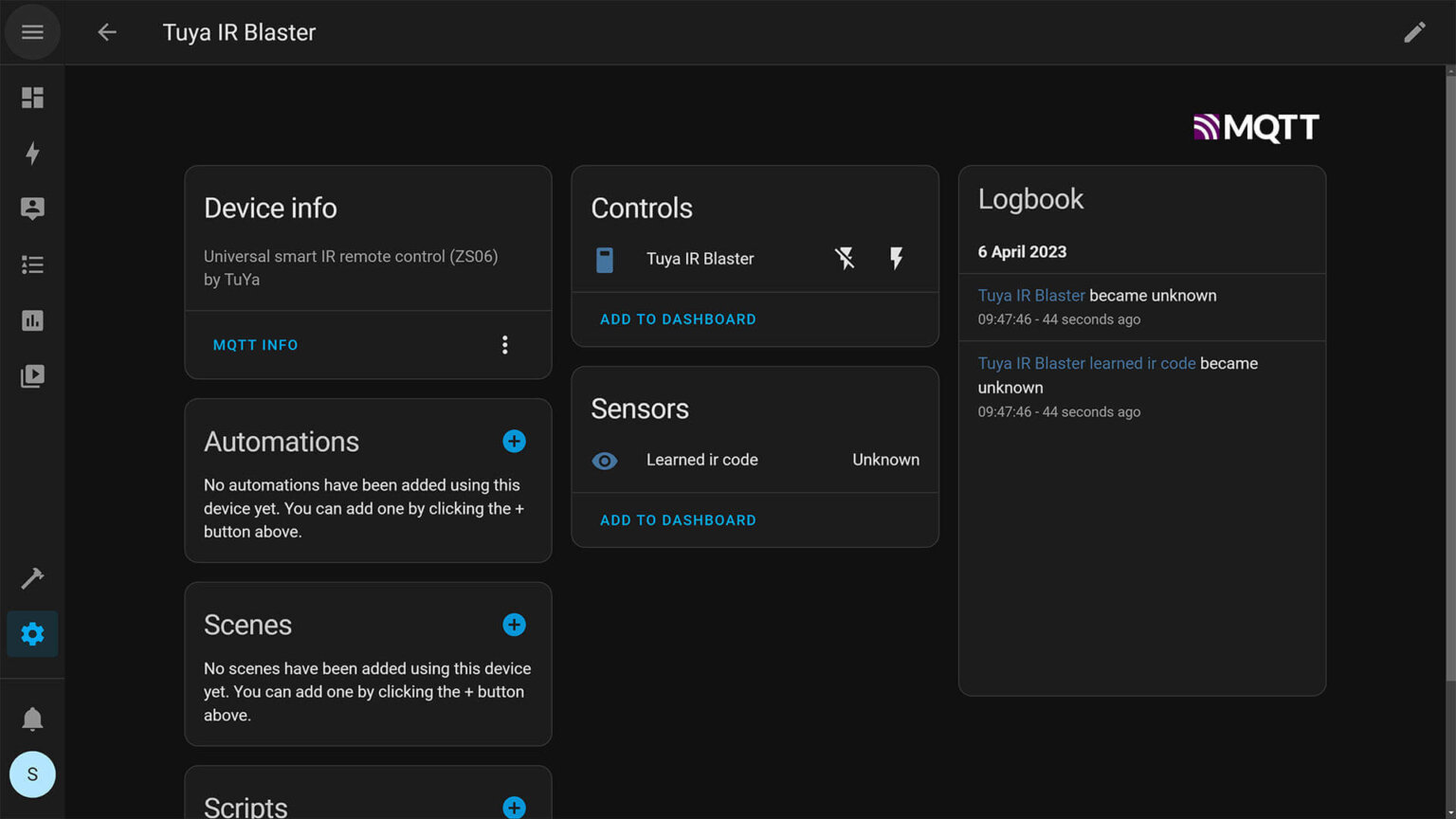Show Learned ir code sensor details via eye icon
The image size is (1456, 819).
[605, 461]
